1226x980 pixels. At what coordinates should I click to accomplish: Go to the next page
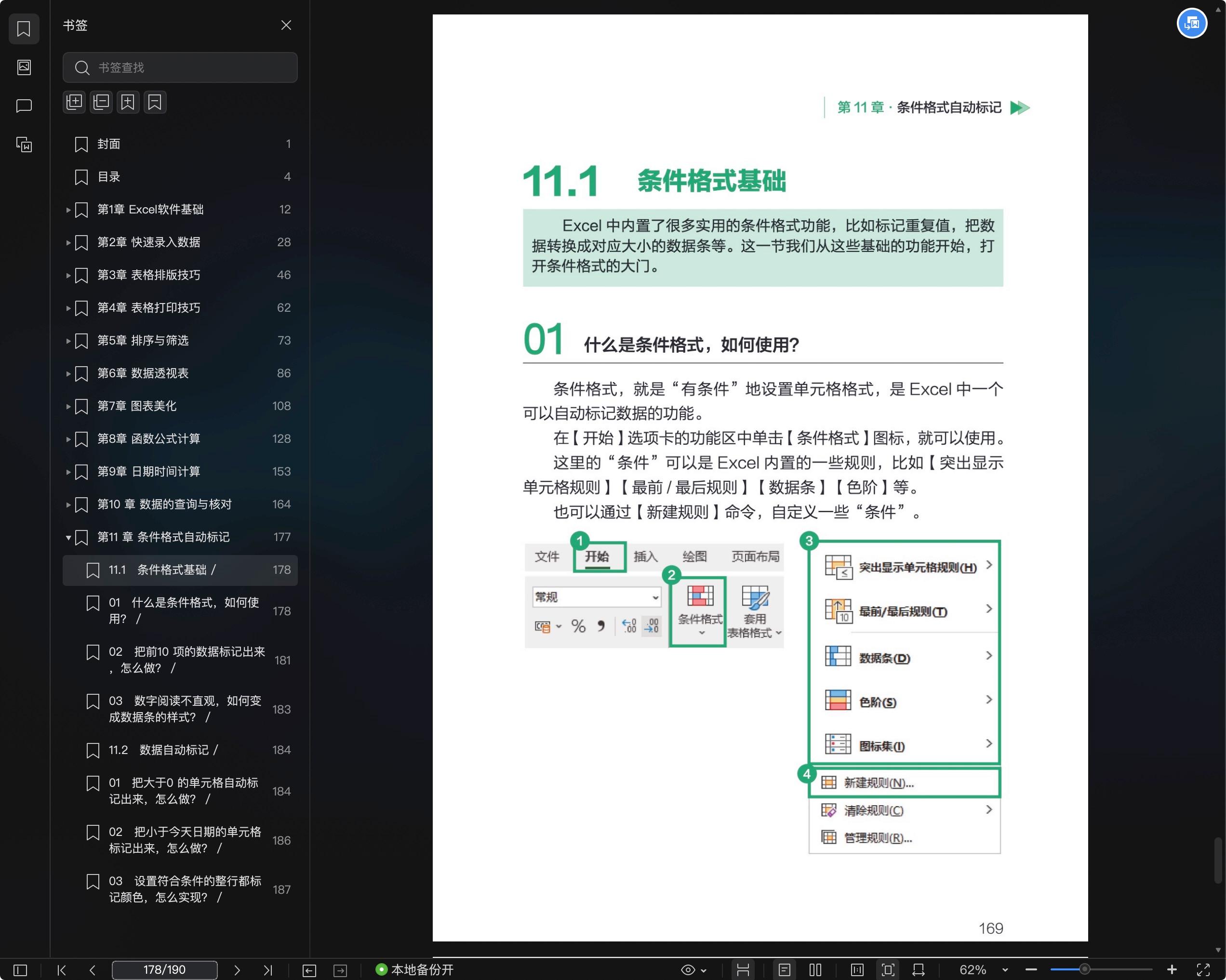coord(237,970)
